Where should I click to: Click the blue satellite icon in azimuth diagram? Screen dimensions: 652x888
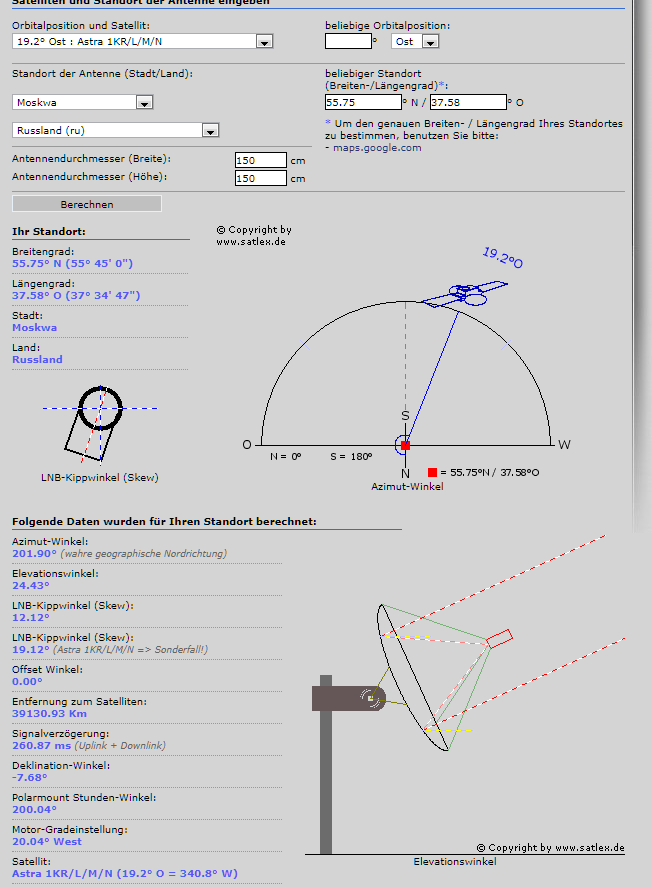(x=465, y=294)
